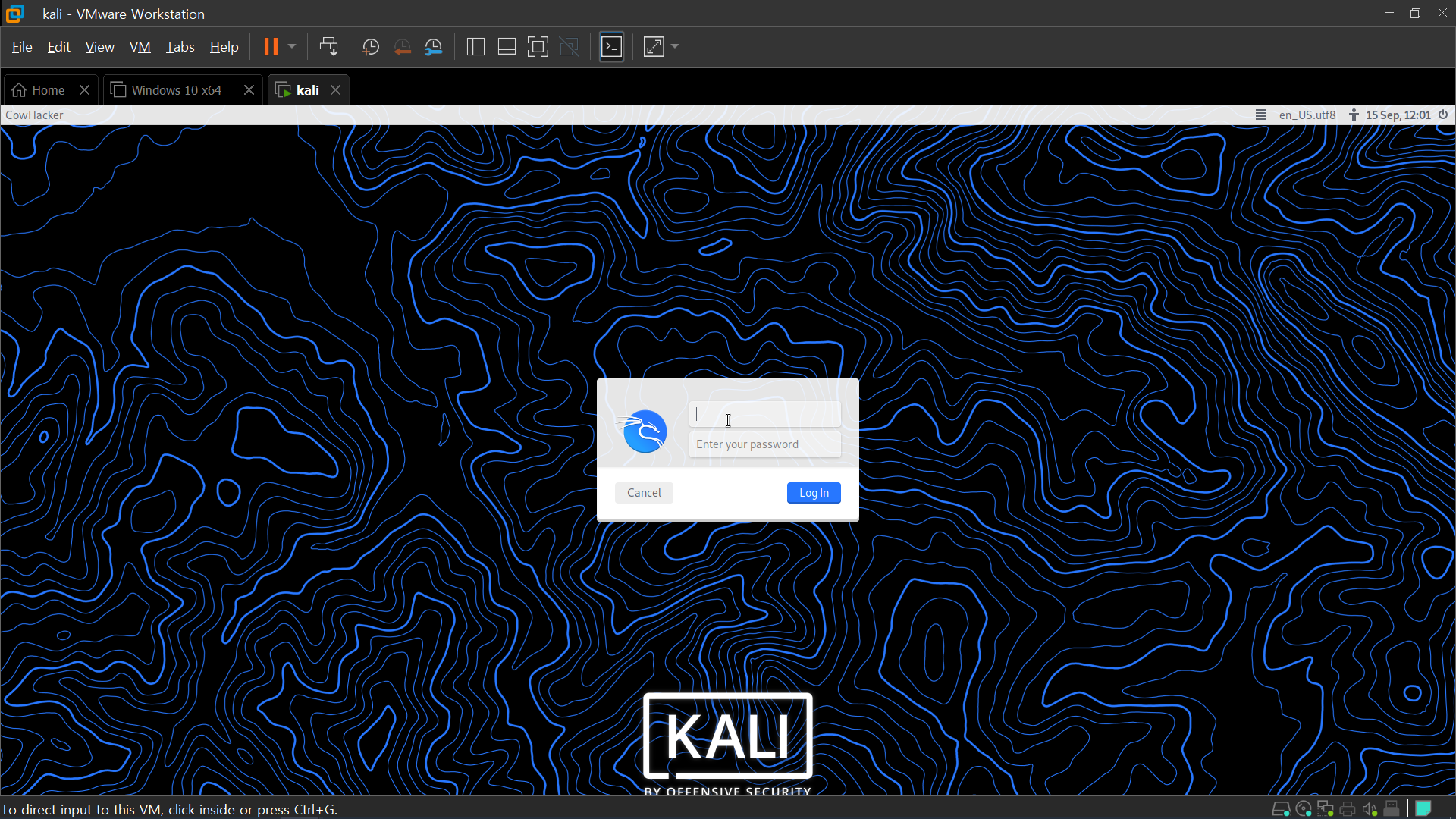Click the network adapter status icon
Image resolution: width=1456 pixels, height=819 pixels.
pyautogui.click(x=1325, y=809)
